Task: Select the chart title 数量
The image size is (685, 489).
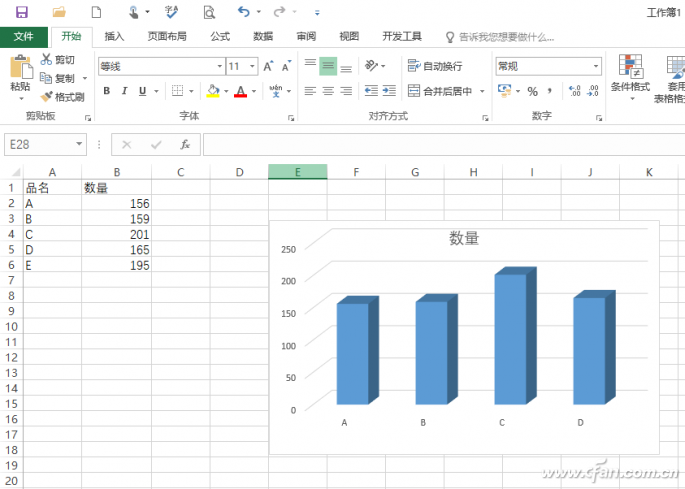Action: pos(464,238)
